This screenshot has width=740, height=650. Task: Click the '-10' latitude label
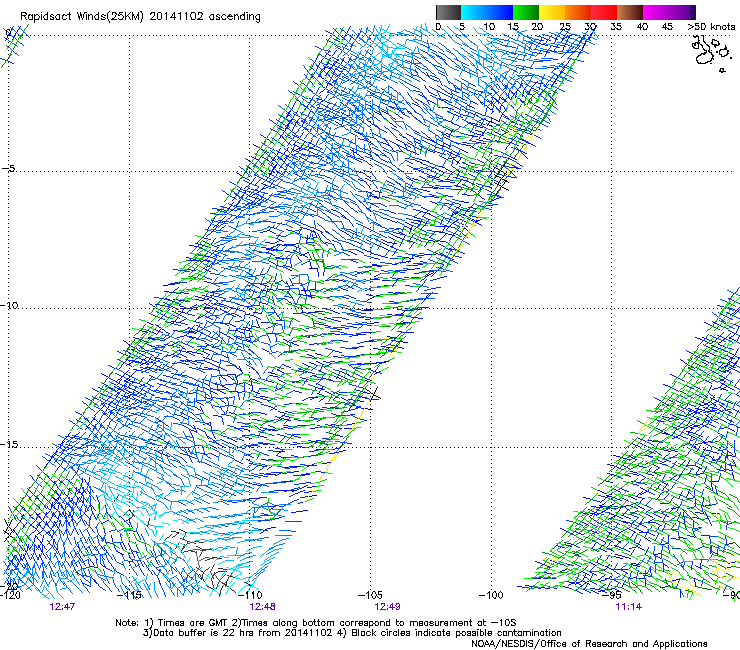point(9,305)
